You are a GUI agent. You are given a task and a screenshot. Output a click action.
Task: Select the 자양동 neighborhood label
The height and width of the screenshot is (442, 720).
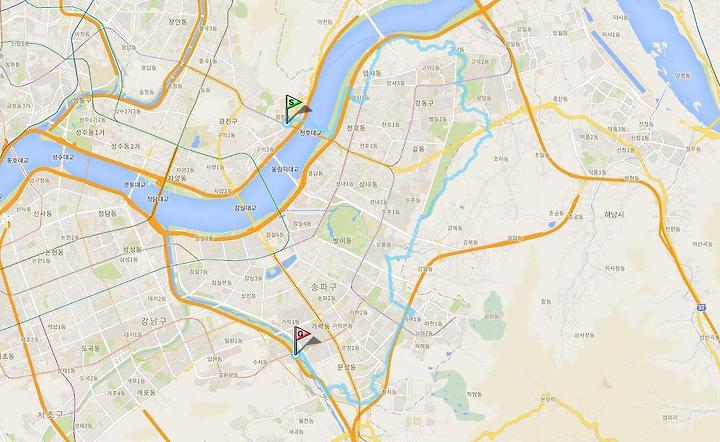click(176, 178)
